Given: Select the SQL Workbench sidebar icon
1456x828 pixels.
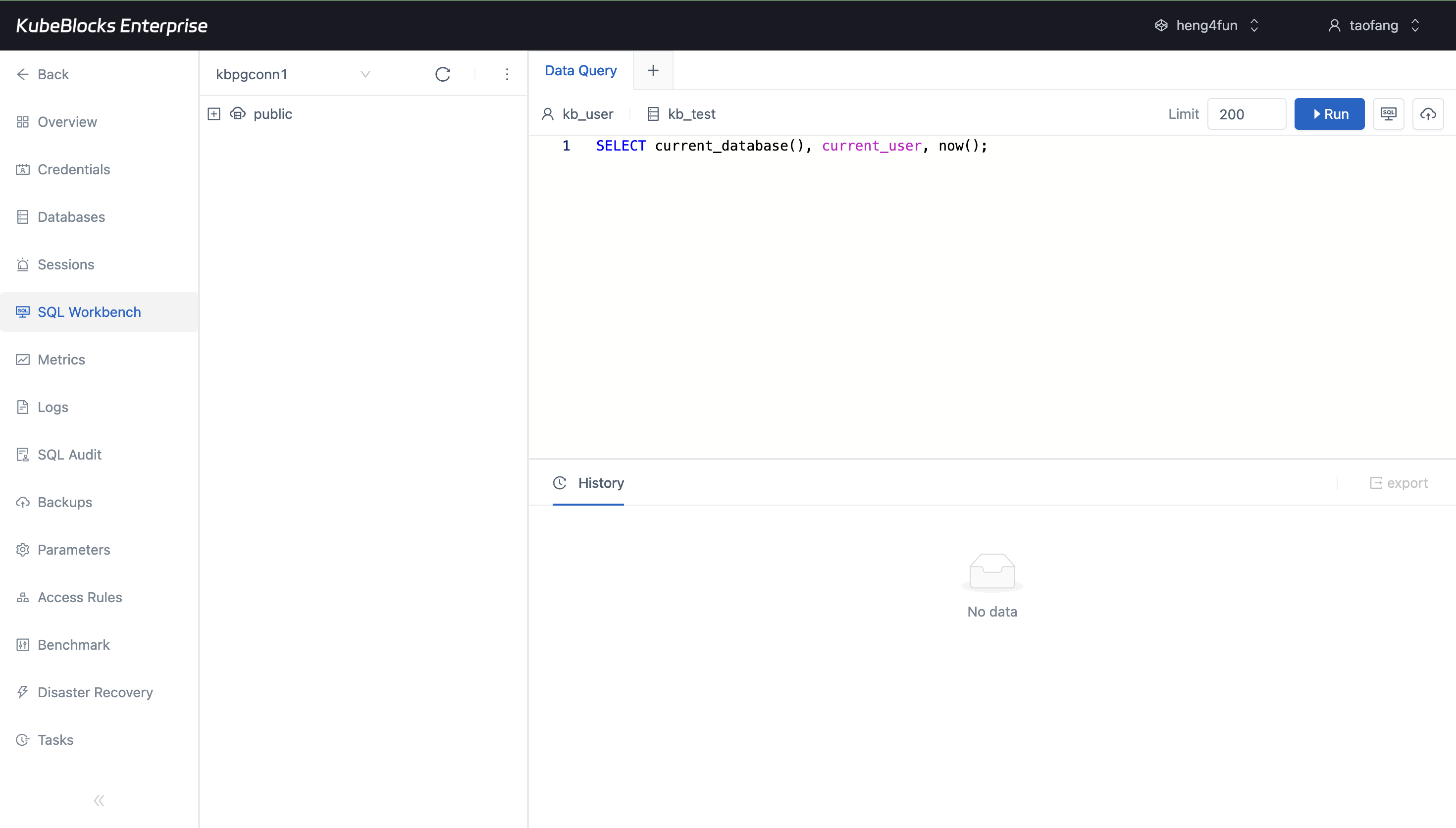Looking at the screenshot, I should [x=23, y=311].
